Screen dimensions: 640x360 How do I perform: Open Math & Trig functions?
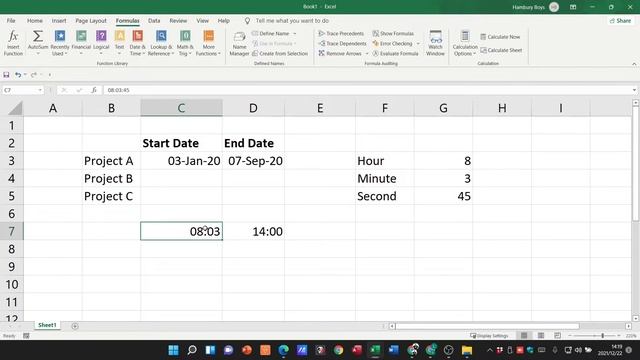pyautogui.click(x=185, y=42)
